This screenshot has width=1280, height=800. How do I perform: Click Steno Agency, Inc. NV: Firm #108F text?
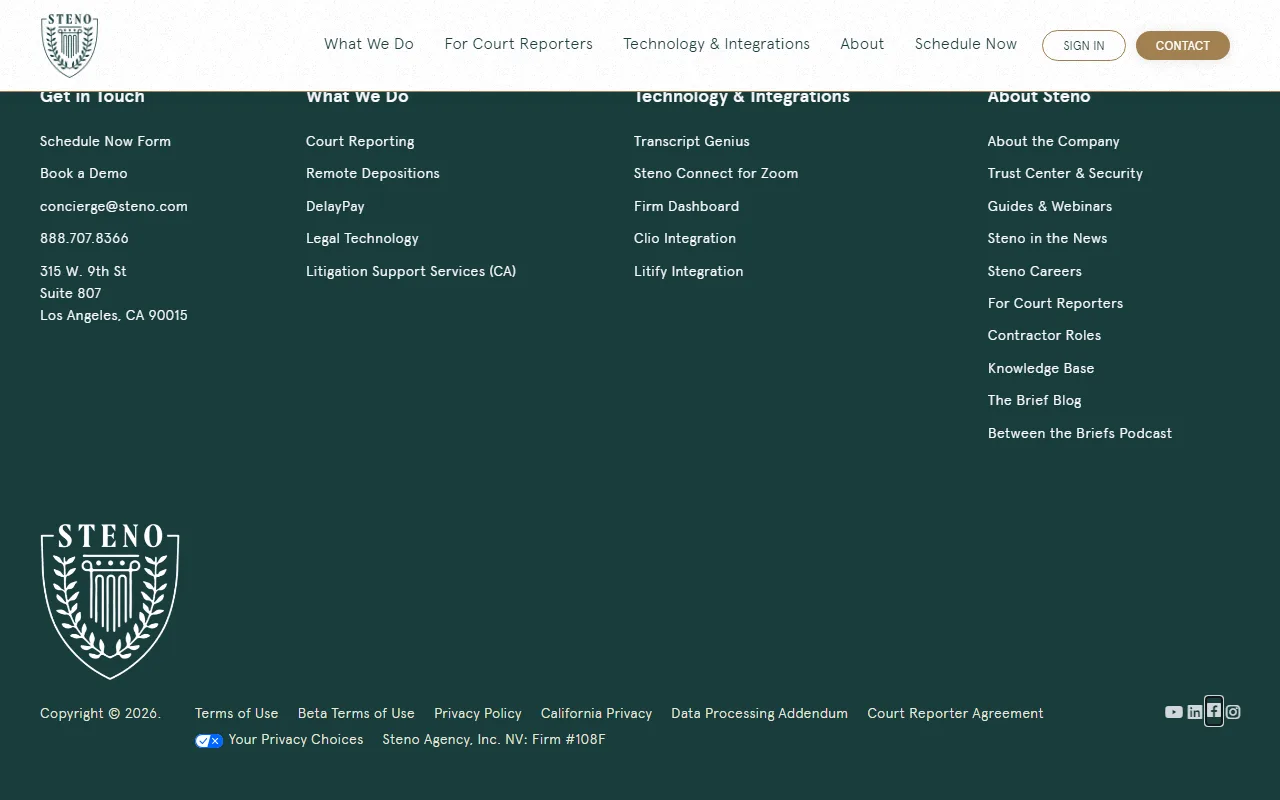point(494,739)
